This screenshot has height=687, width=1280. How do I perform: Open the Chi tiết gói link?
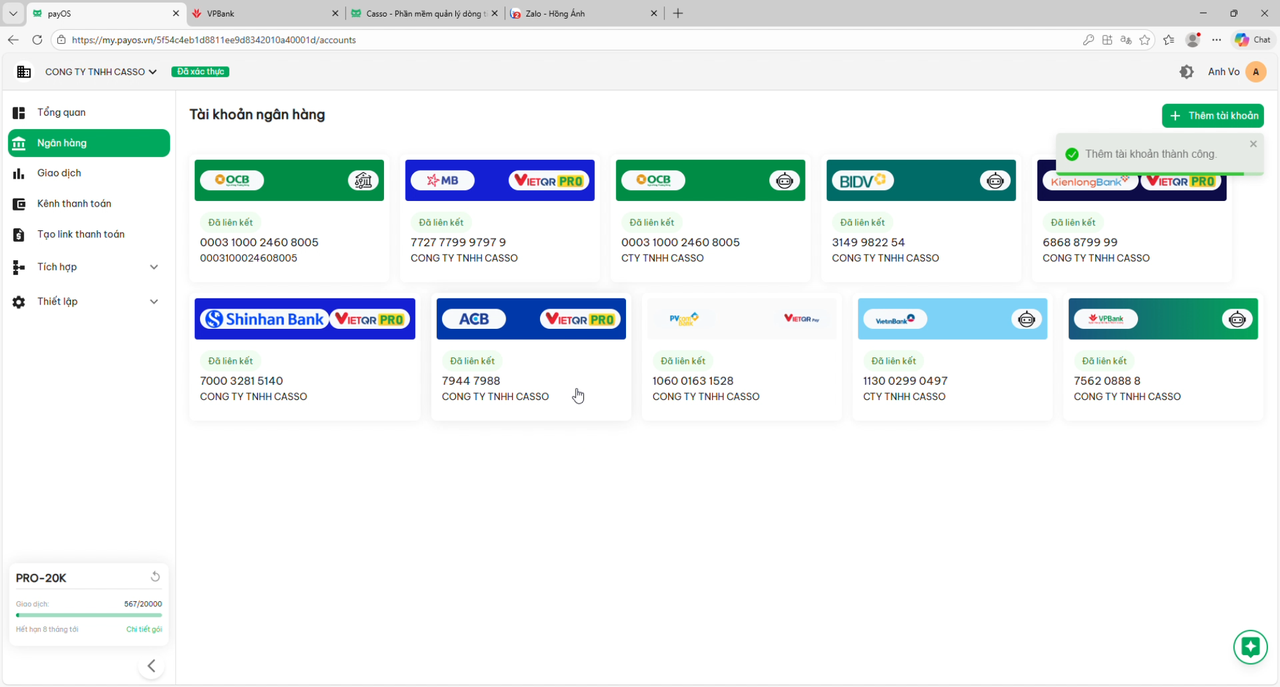pyautogui.click(x=143, y=628)
